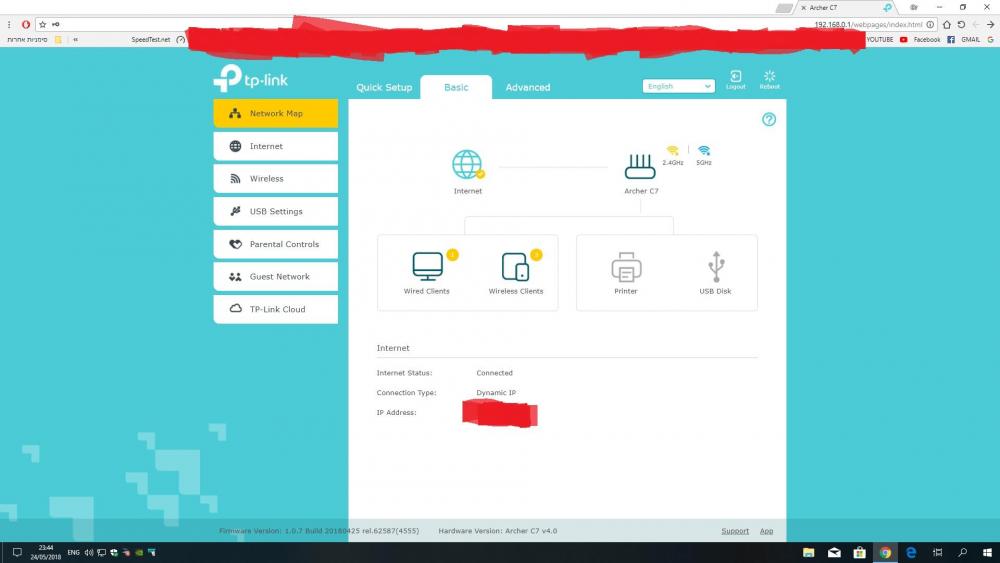Click the site info icon beside URL
The height and width of the screenshot is (563, 1000).
tap(930, 24)
